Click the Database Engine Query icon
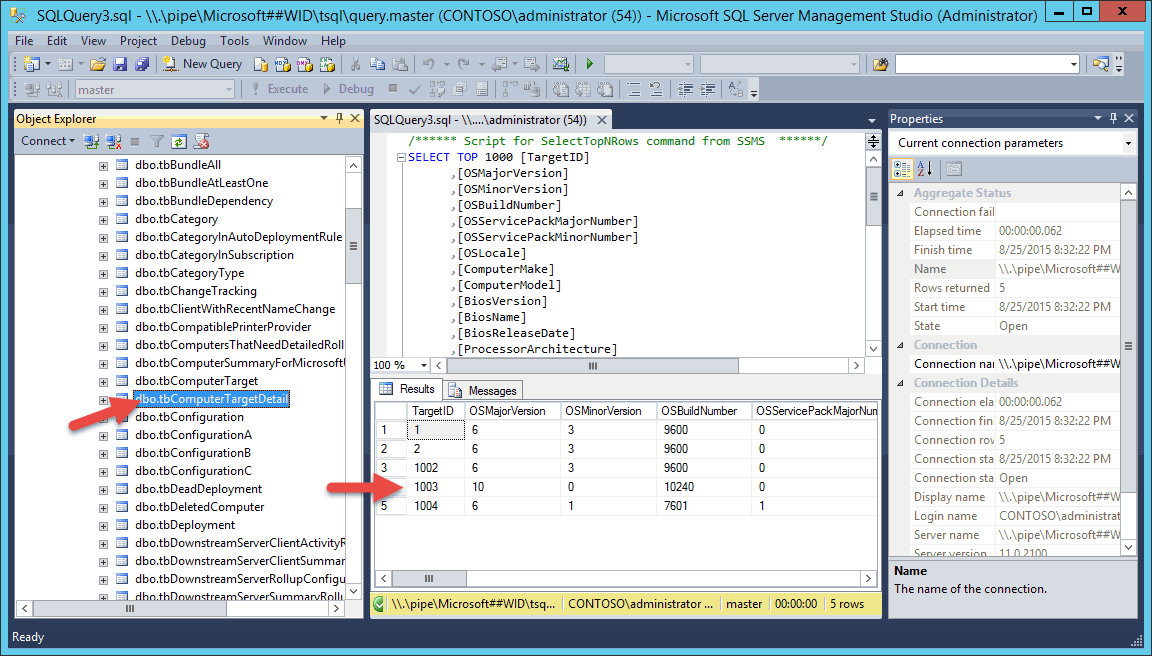Image resolution: width=1152 pixels, height=656 pixels. [x=260, y=65]
